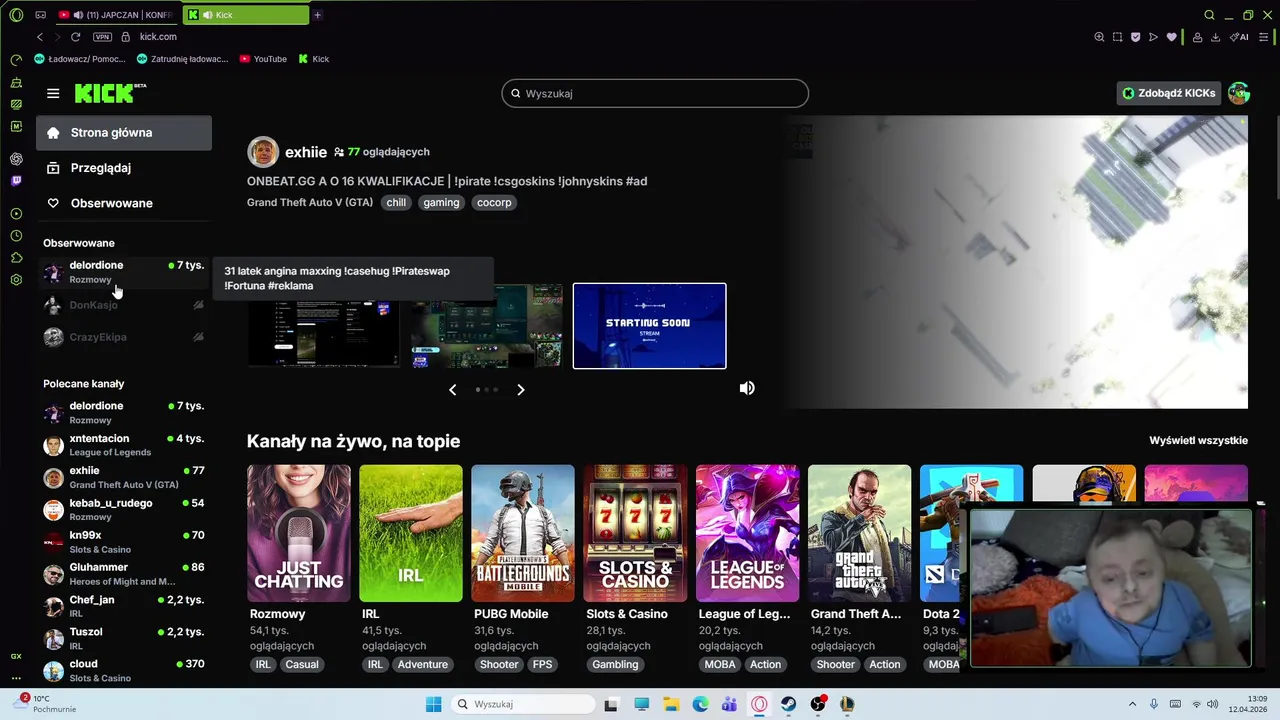Add page to bookmarks heart icon
1280x720 pixels.
[x=1172, y=37]
